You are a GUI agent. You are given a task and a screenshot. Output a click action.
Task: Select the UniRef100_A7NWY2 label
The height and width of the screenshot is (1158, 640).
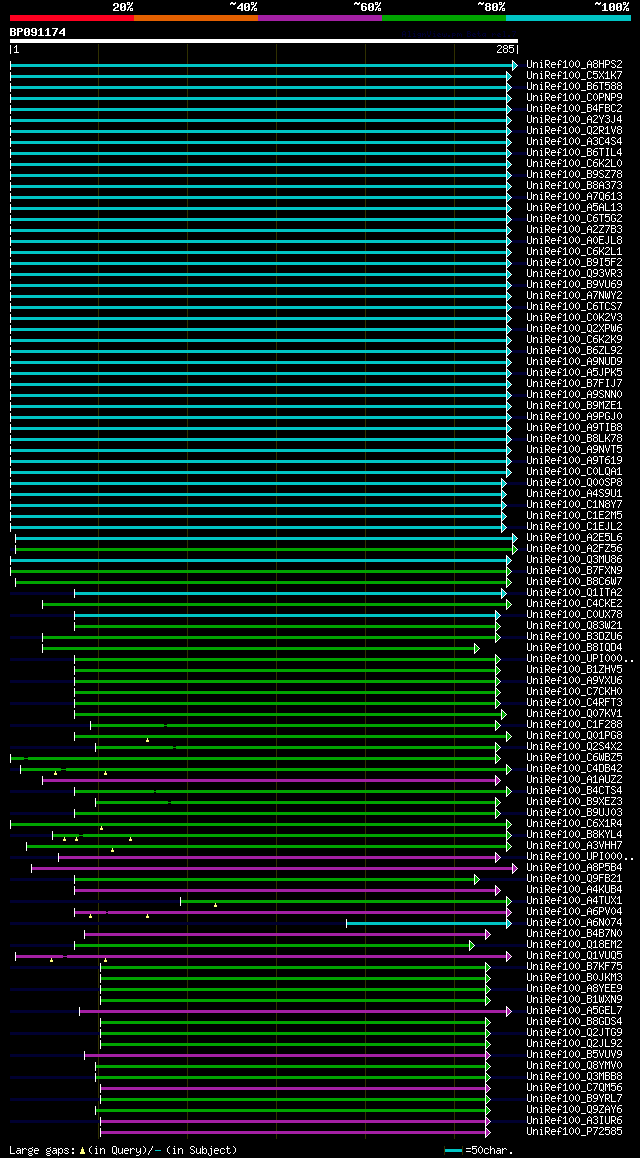tap(574, 295)
